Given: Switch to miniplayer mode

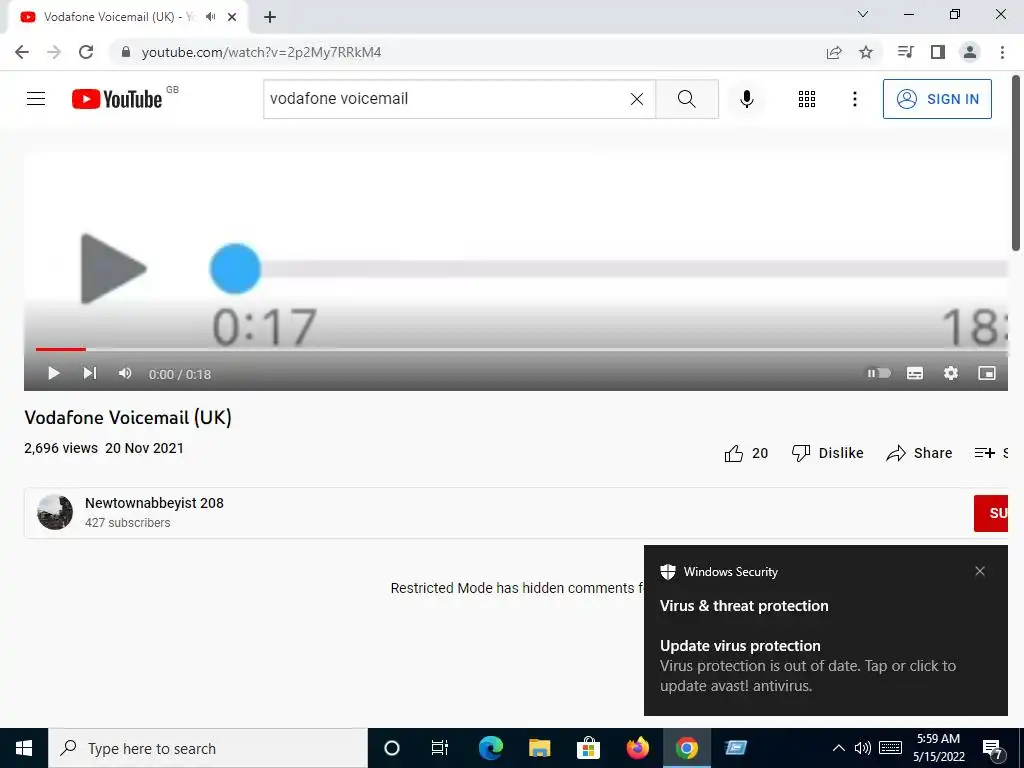Looking at the screenshot, I should pos(986,373).
